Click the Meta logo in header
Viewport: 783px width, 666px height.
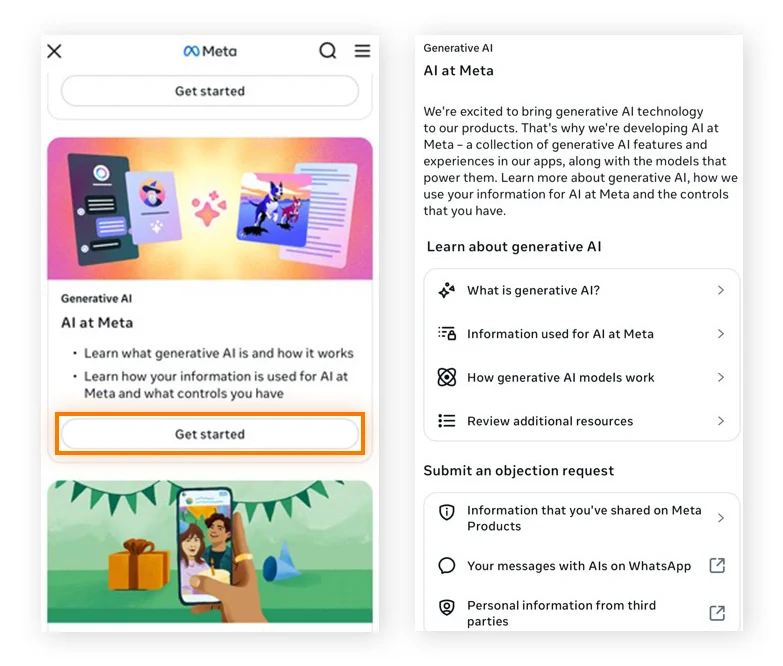(210, 51)
